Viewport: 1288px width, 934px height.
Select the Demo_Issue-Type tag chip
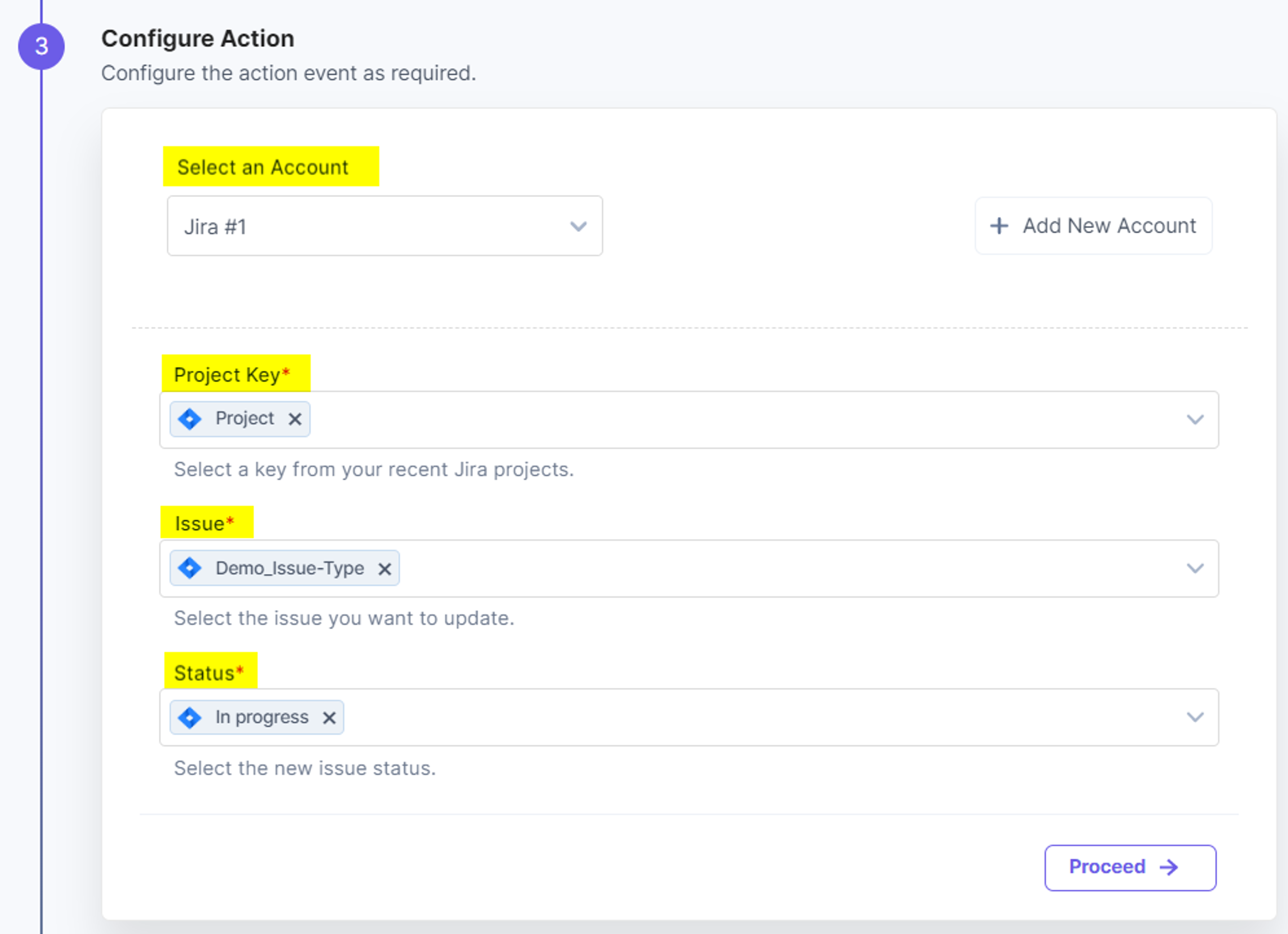coord(284,568)
